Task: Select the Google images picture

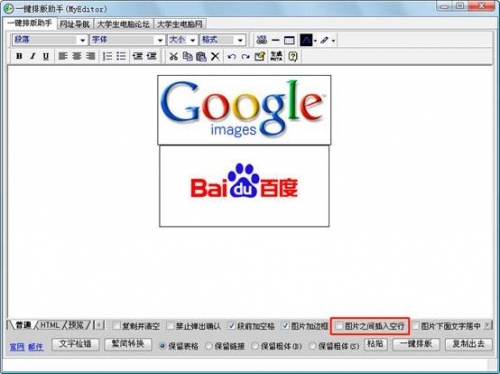Action: [x=244, y=110]
